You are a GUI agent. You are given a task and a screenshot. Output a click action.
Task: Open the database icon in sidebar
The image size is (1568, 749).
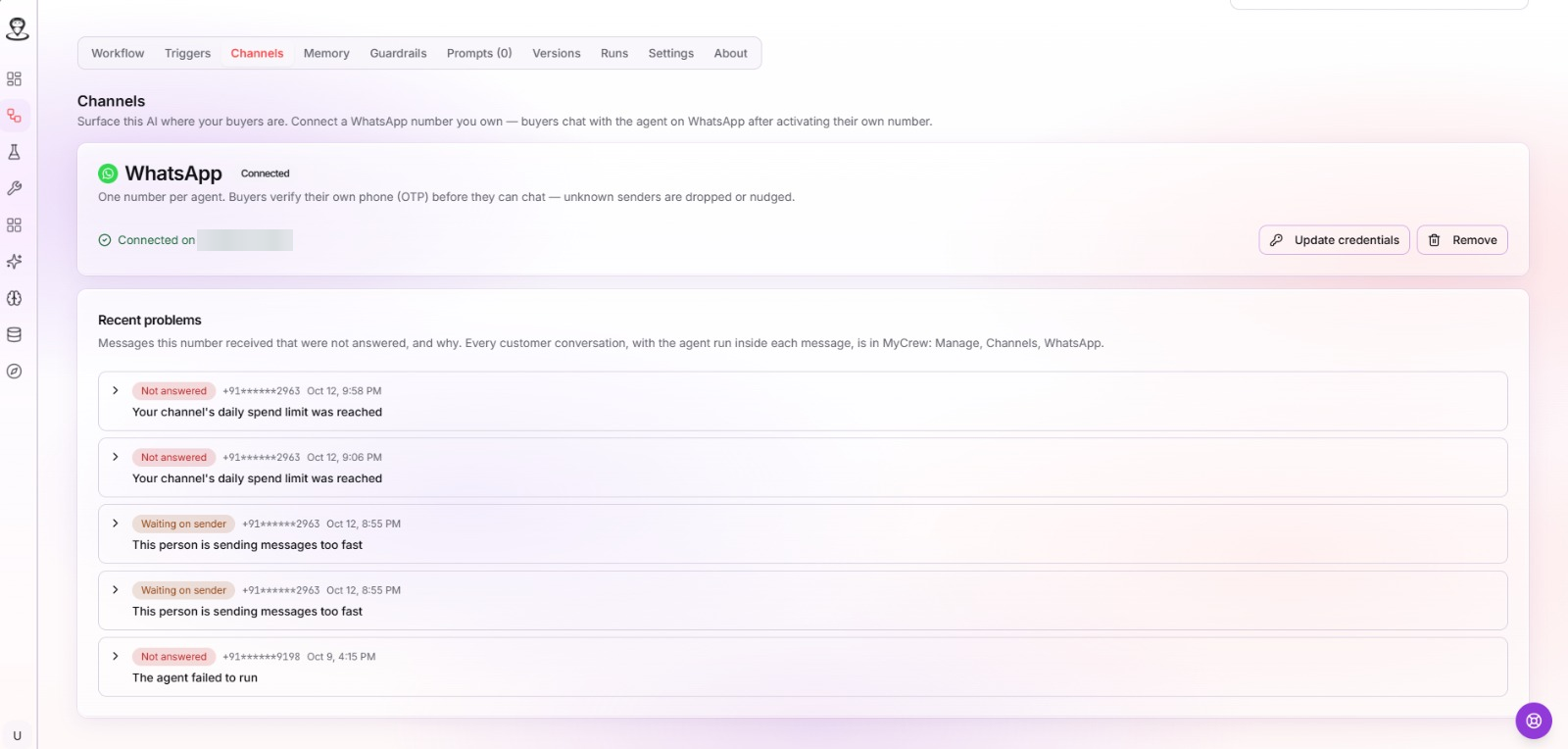(x=14, y=334)
